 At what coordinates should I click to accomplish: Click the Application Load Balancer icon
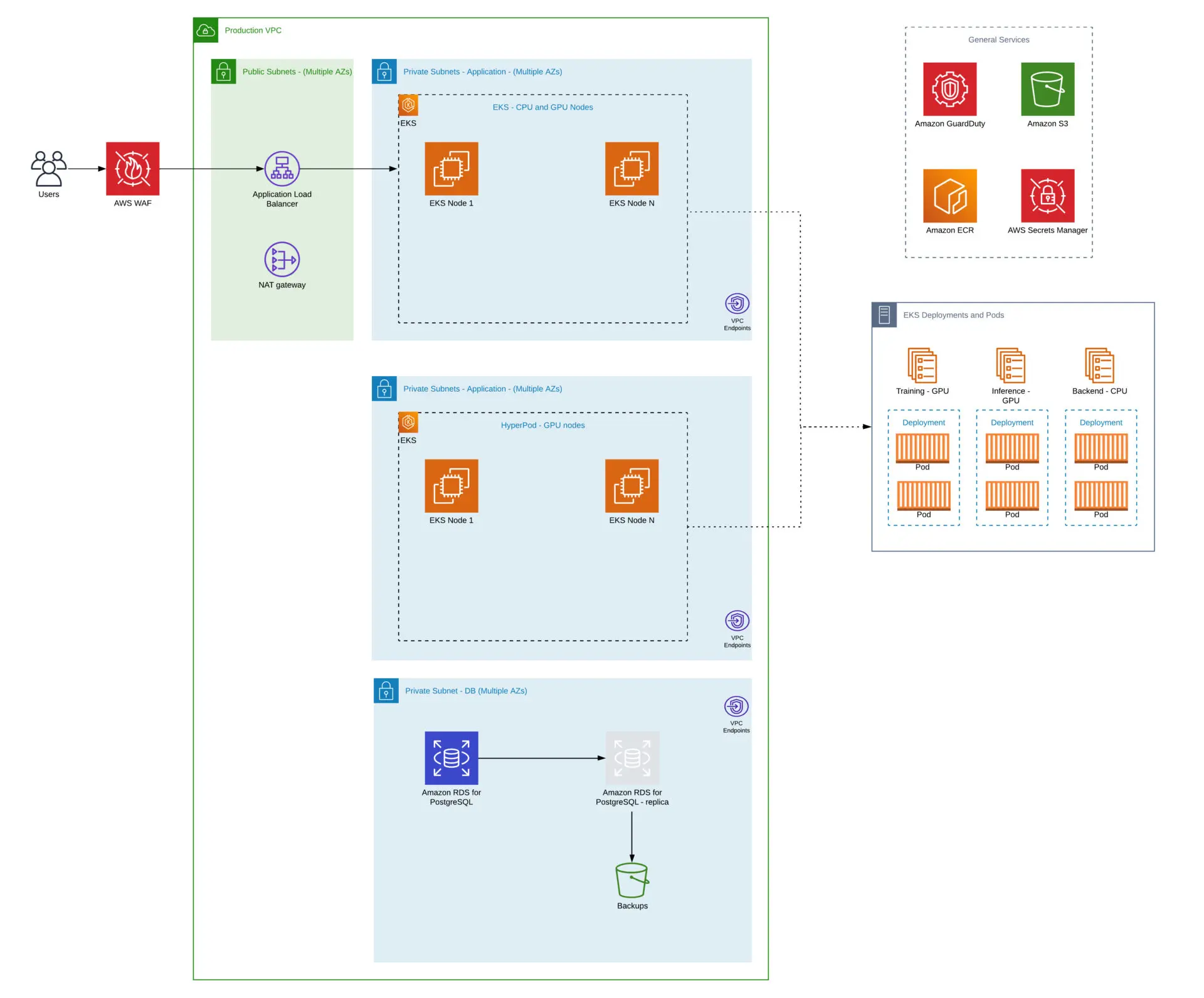[x=282, y=169]
